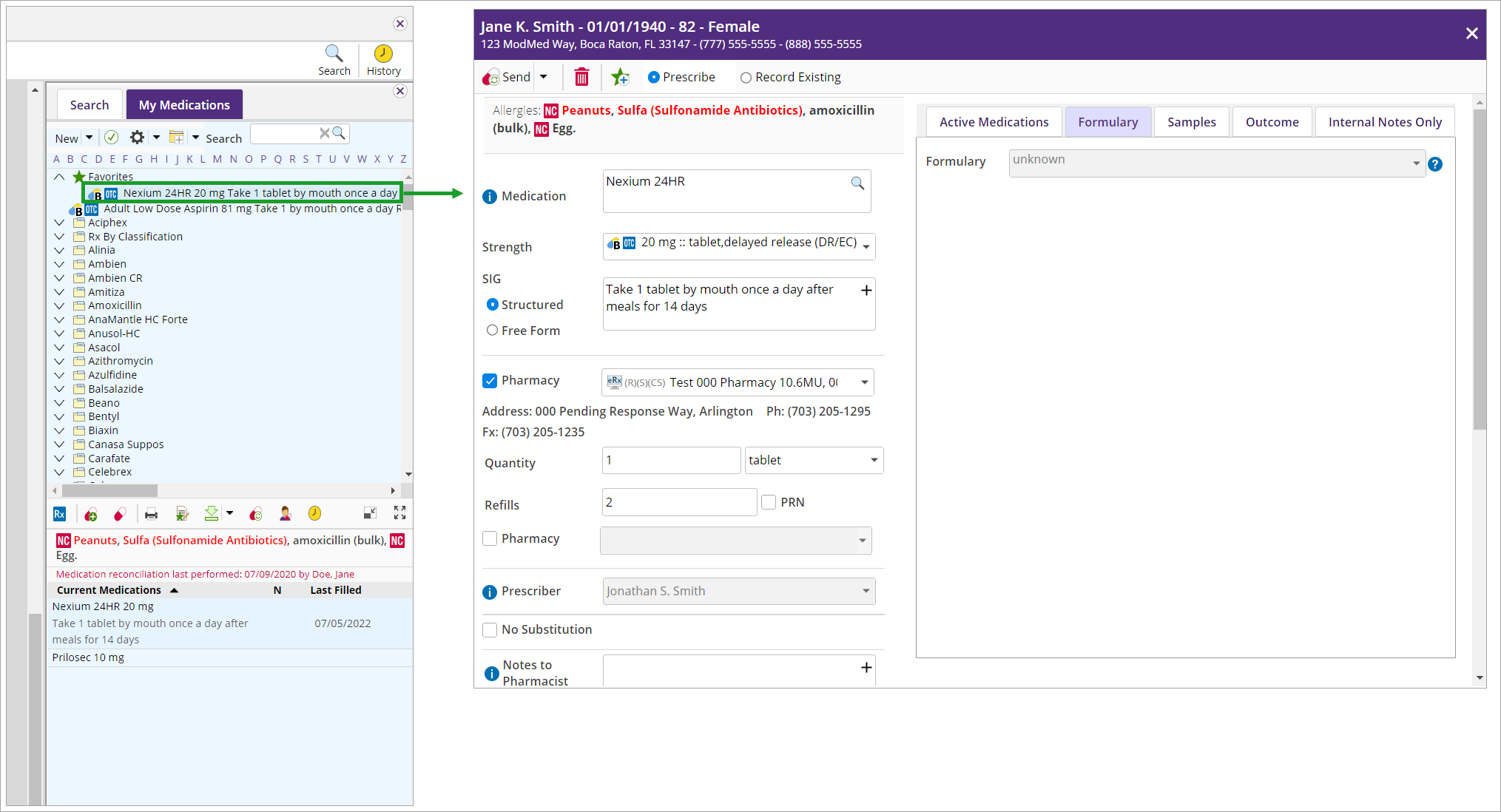Open the Active Medications tab
The width and height of the screenshot is (1501, 812).
994,122
